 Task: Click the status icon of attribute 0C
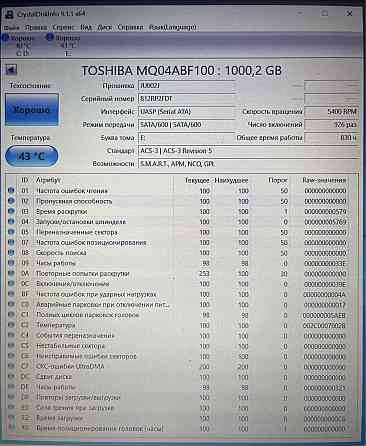point(11,283)
